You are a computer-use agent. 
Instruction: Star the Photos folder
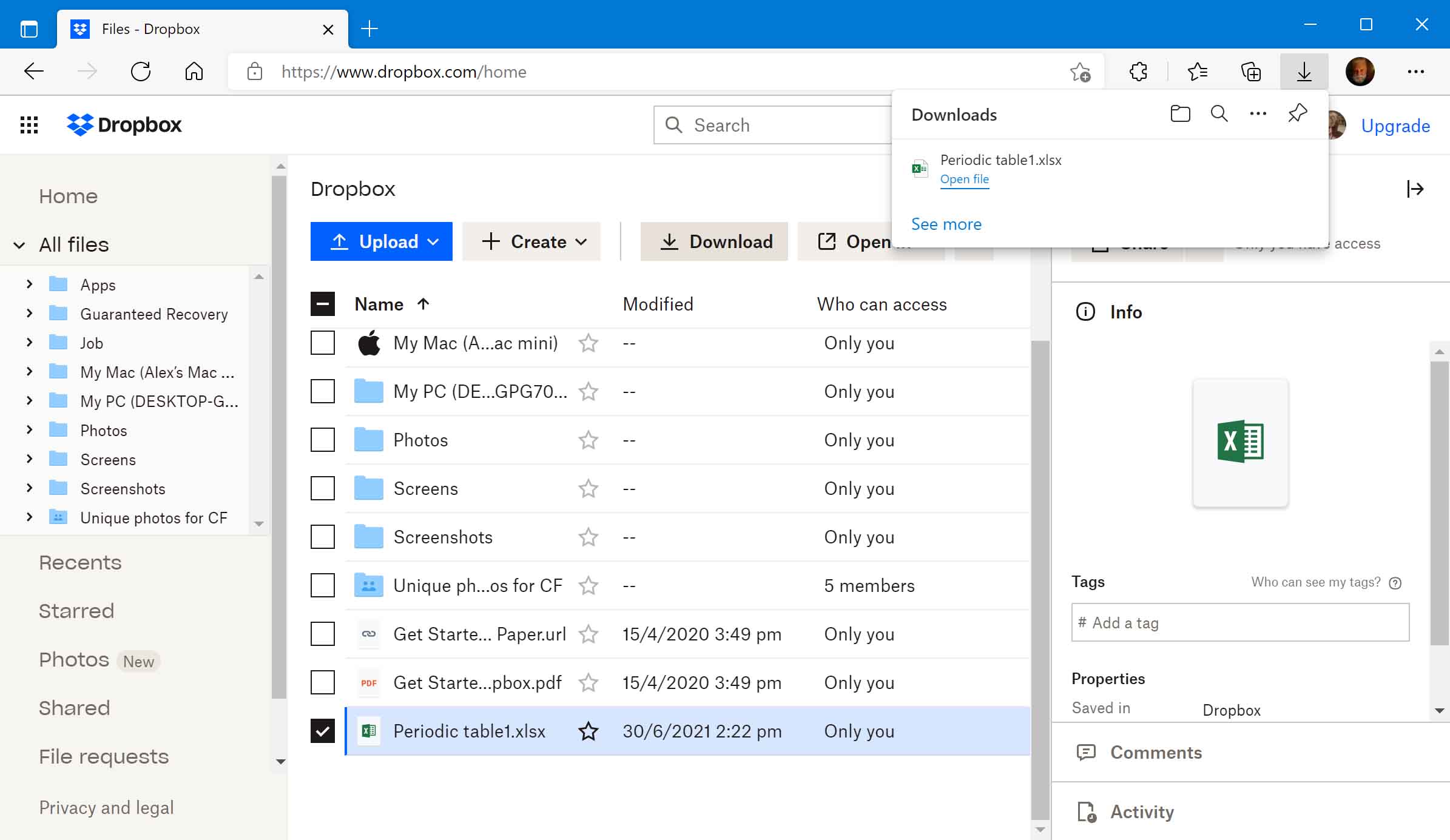coord(588,440)
